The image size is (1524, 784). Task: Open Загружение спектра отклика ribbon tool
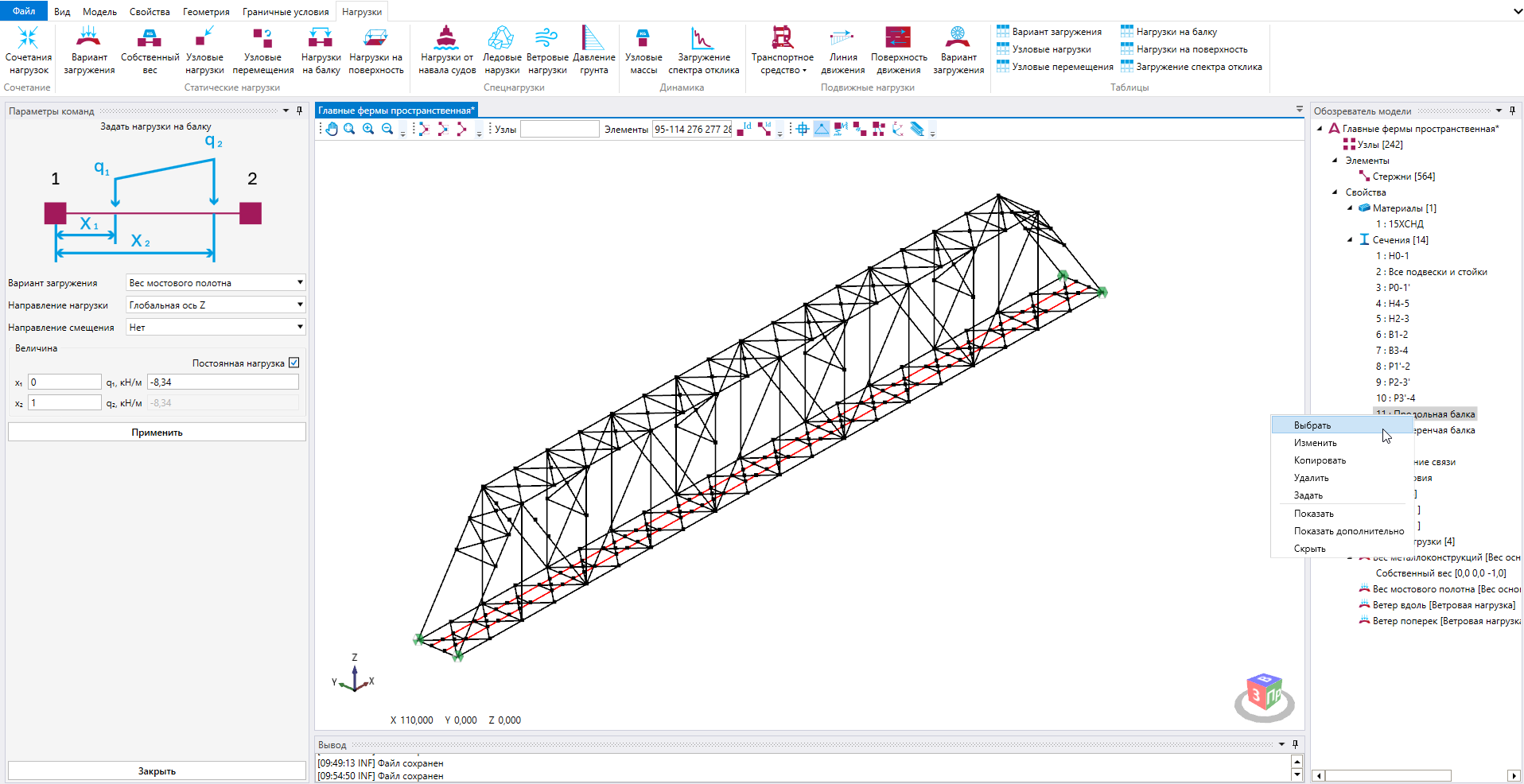pos(704,50)
